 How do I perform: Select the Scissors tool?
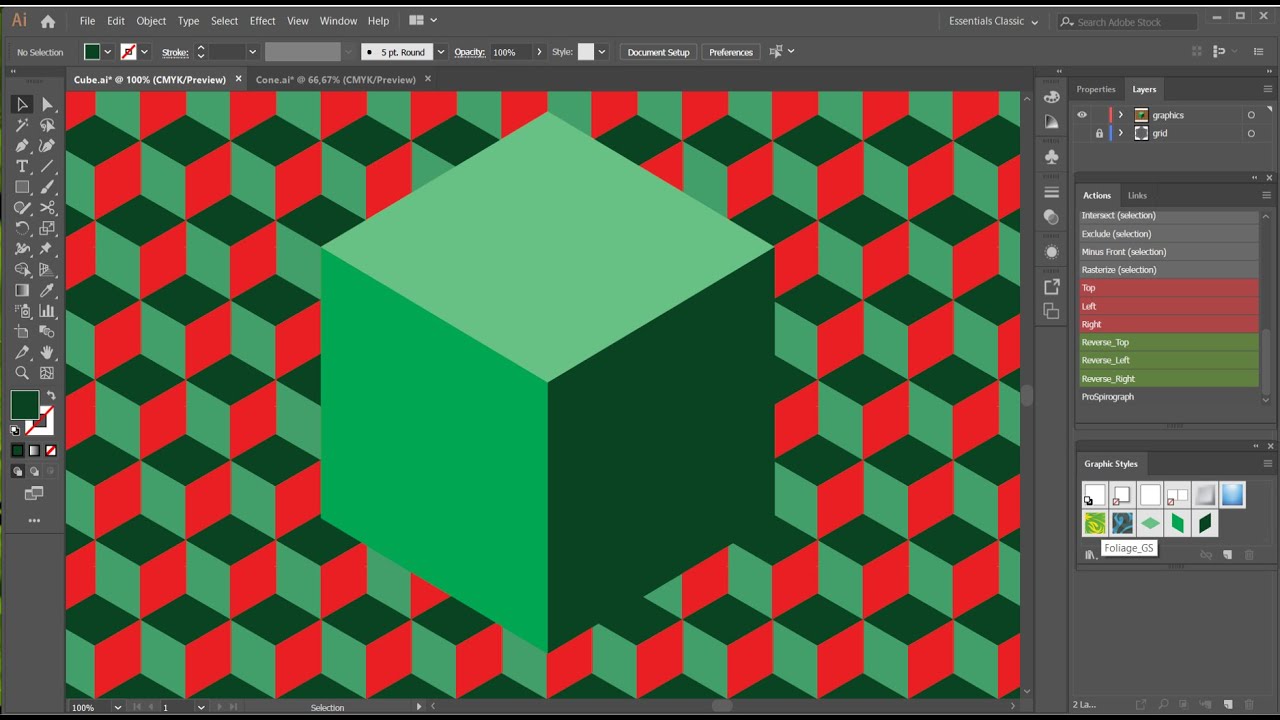point(48,208)
